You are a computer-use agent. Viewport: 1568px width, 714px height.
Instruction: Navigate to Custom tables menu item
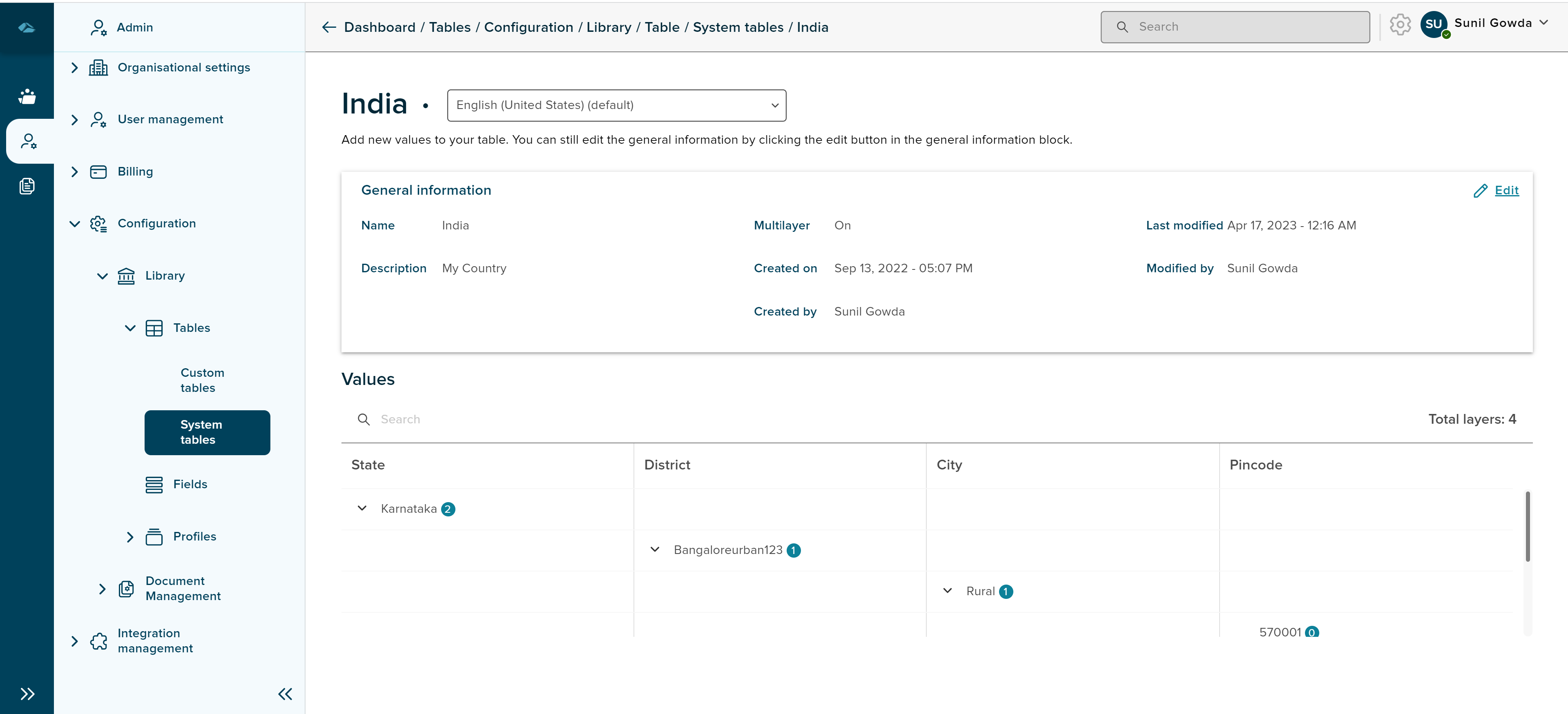point(201,380)
